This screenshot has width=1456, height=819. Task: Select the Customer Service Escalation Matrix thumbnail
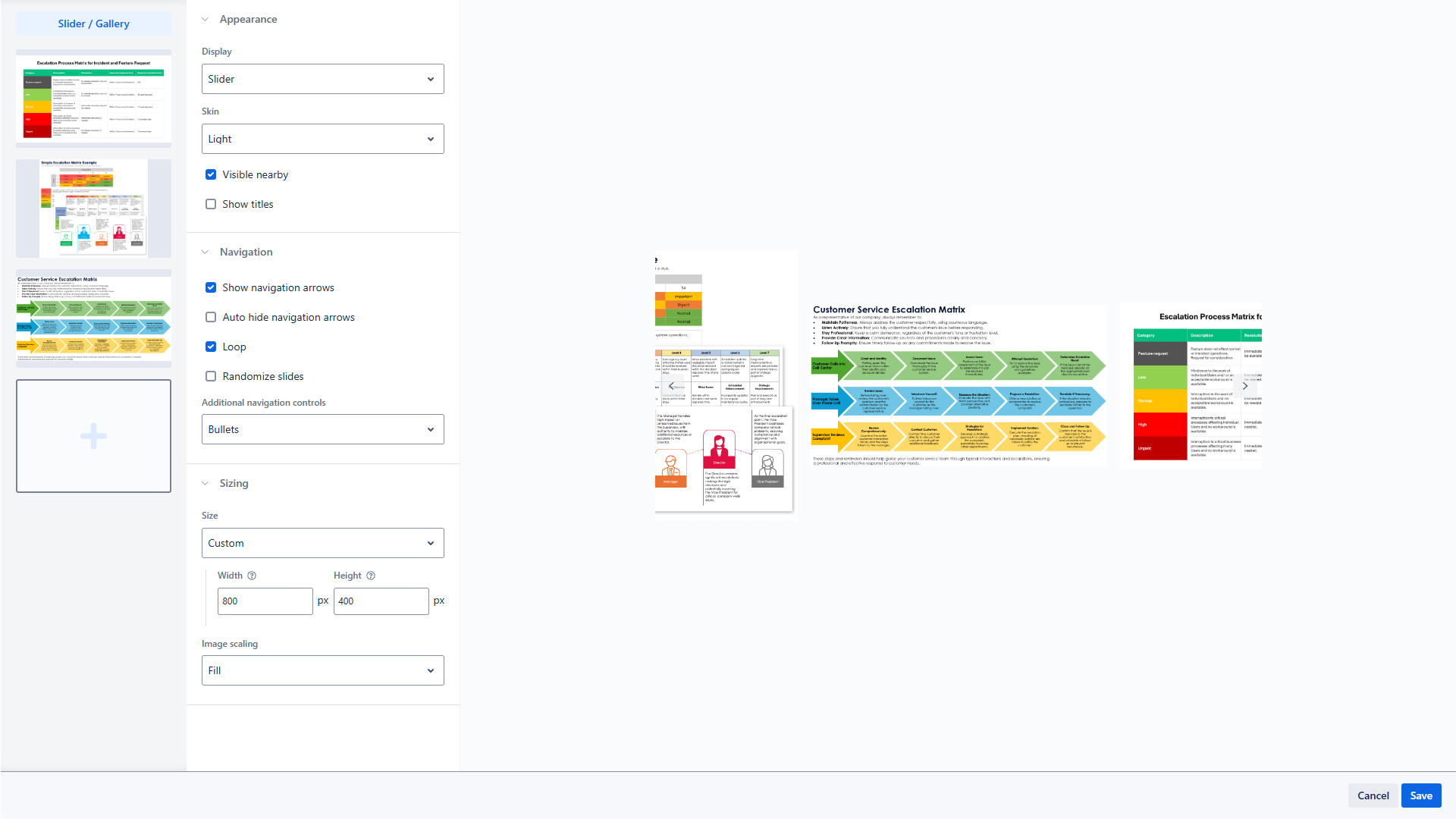pos(93,318)
